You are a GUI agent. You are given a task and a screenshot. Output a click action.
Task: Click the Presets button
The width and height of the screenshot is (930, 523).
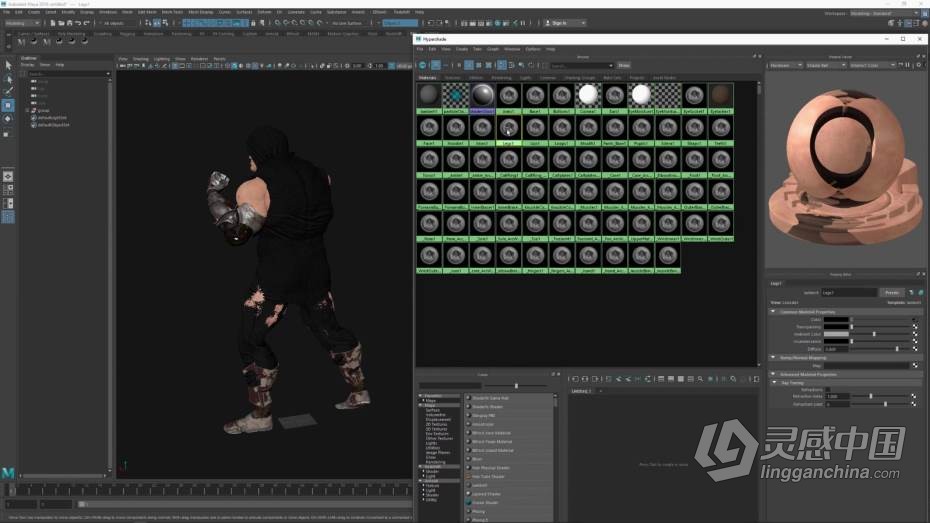[891, 292]
